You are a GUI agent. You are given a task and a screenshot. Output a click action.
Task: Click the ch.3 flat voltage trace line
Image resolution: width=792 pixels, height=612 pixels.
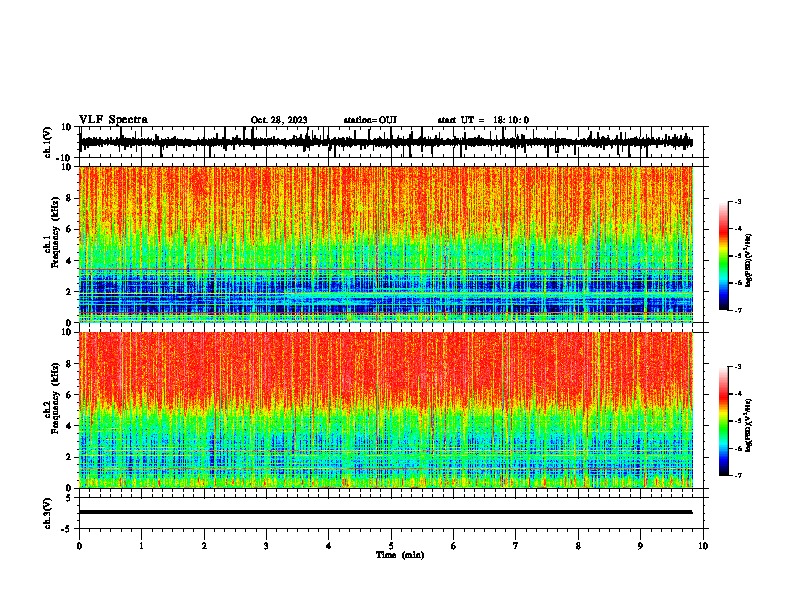coord(385,512)
